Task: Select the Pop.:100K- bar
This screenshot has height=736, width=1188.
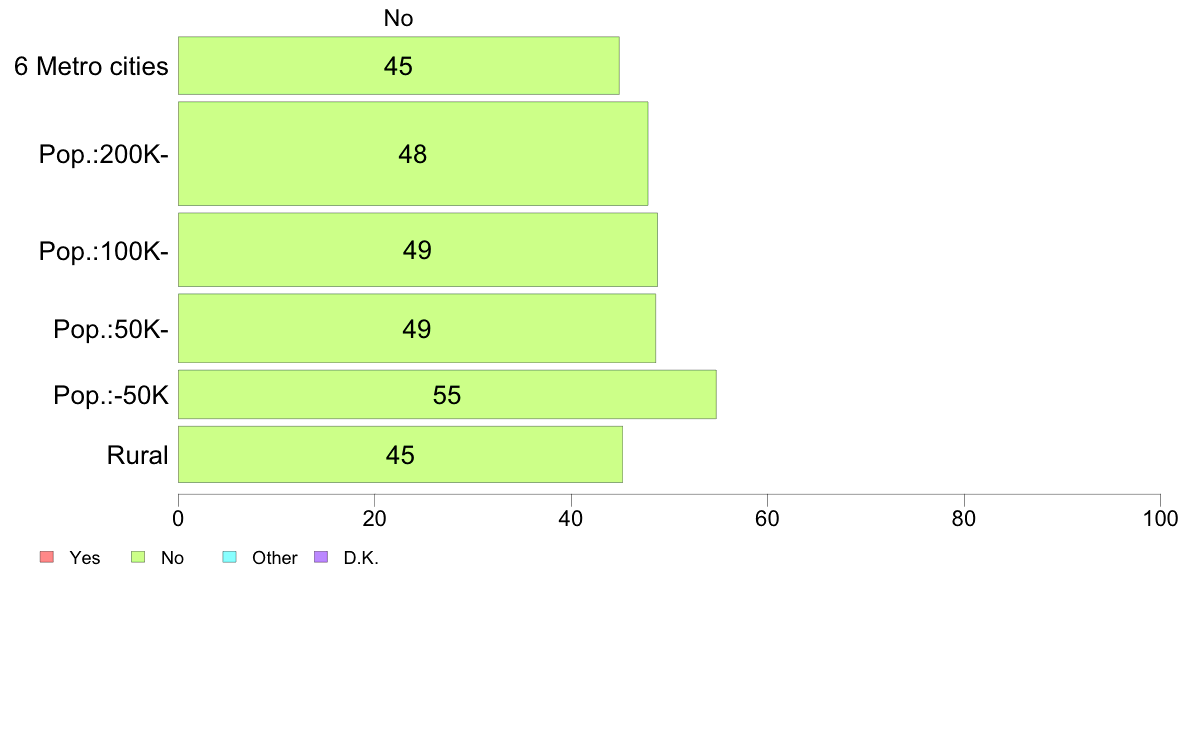Action: coord(417,250)
